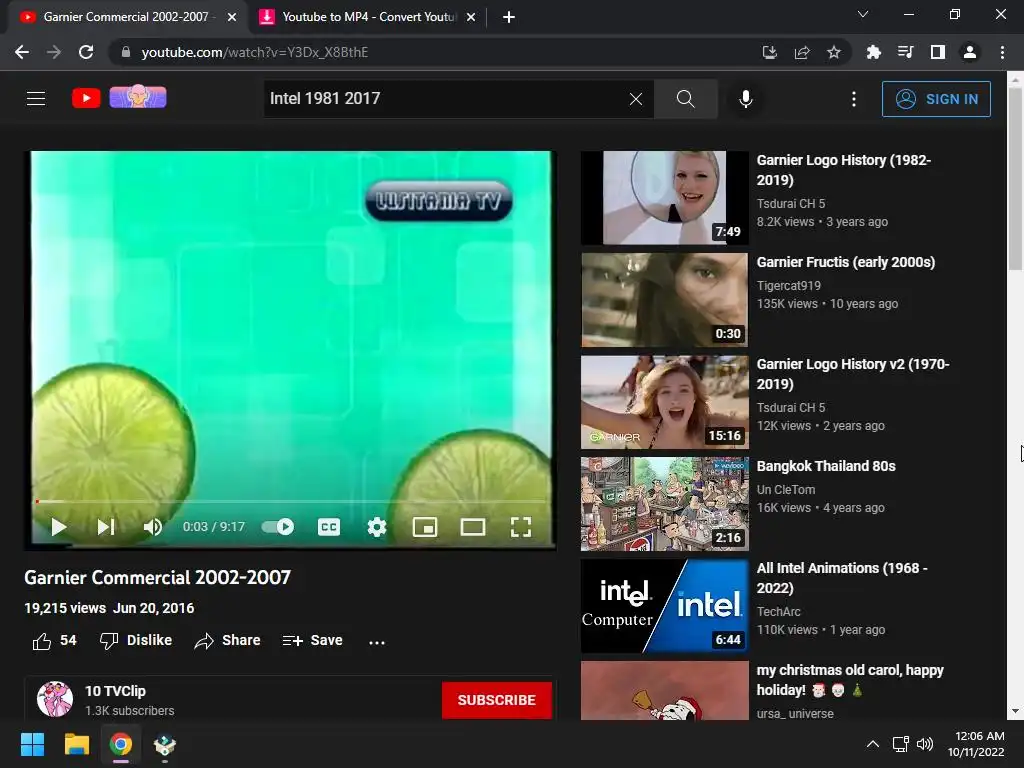The height and width of the screenshot is (768, 1024).
Task: View site information lock icon
Action: pos(126,52)
